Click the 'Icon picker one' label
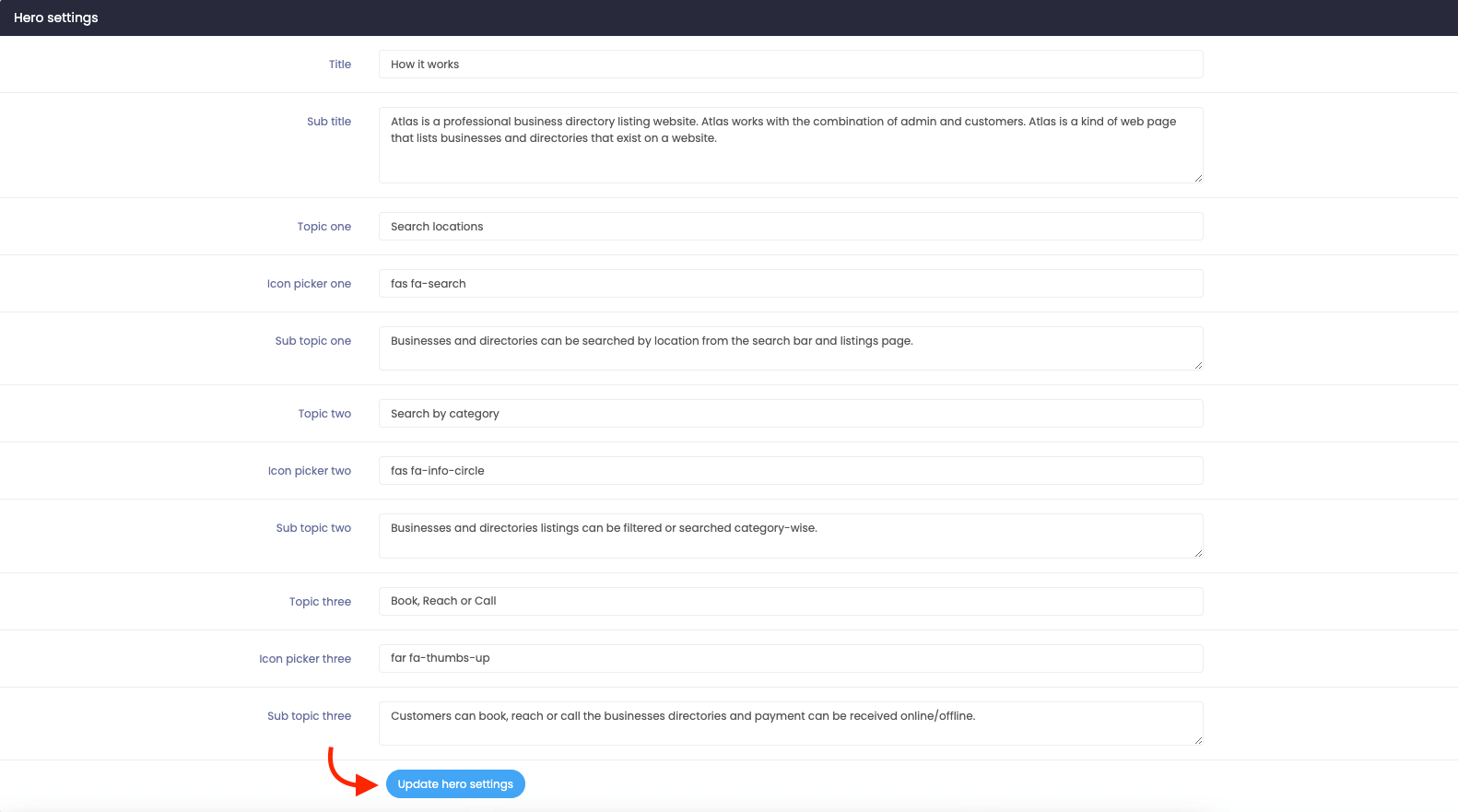This screenshot has width=1458, height=812. click(309, 284)
